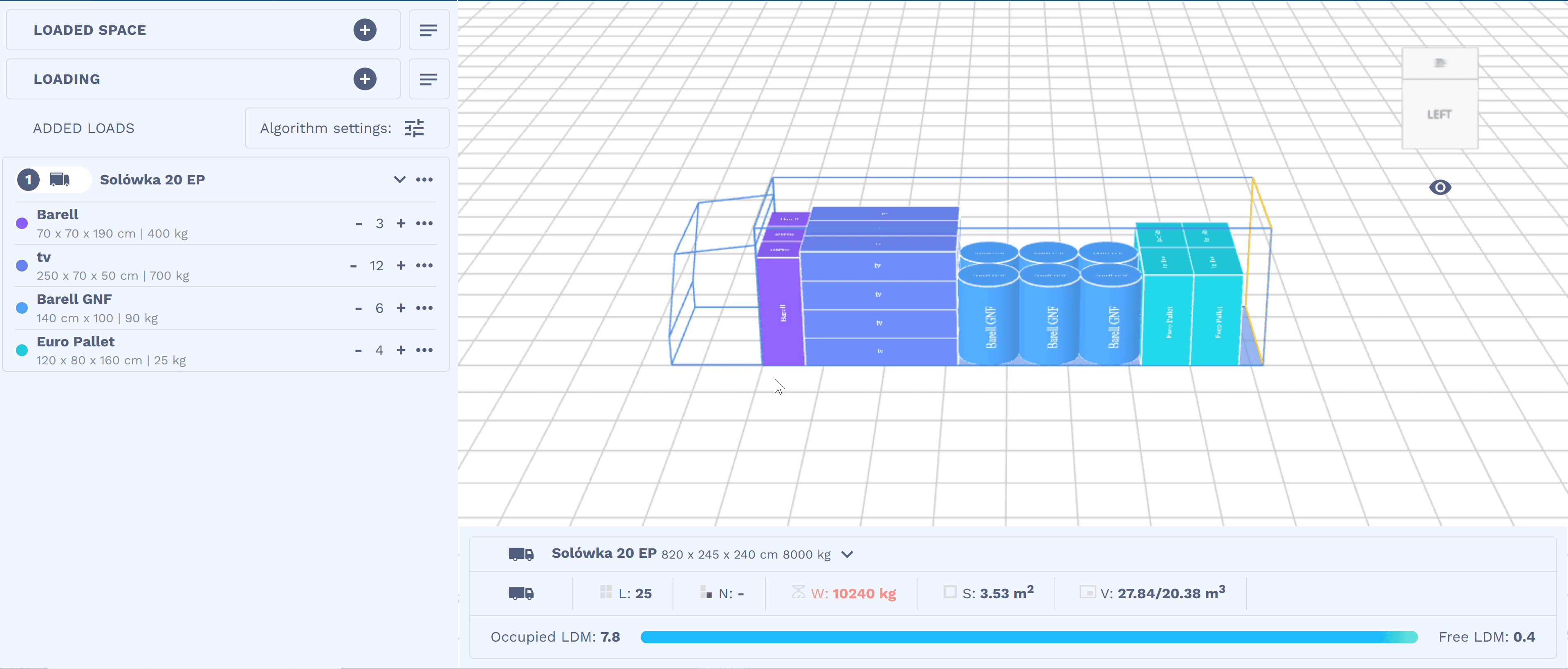Viewport: 1568px width, 669px height.
Task: Increase Euro Pallet quantity
Action: [x=401, y=349]
